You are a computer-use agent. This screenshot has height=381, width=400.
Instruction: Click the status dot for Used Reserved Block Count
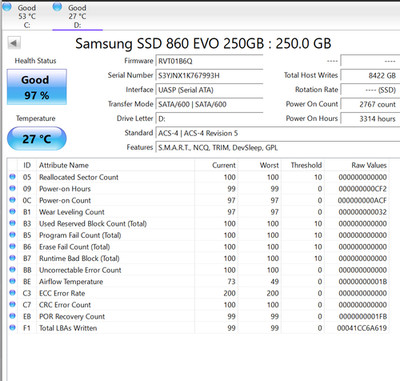[12, 223]
